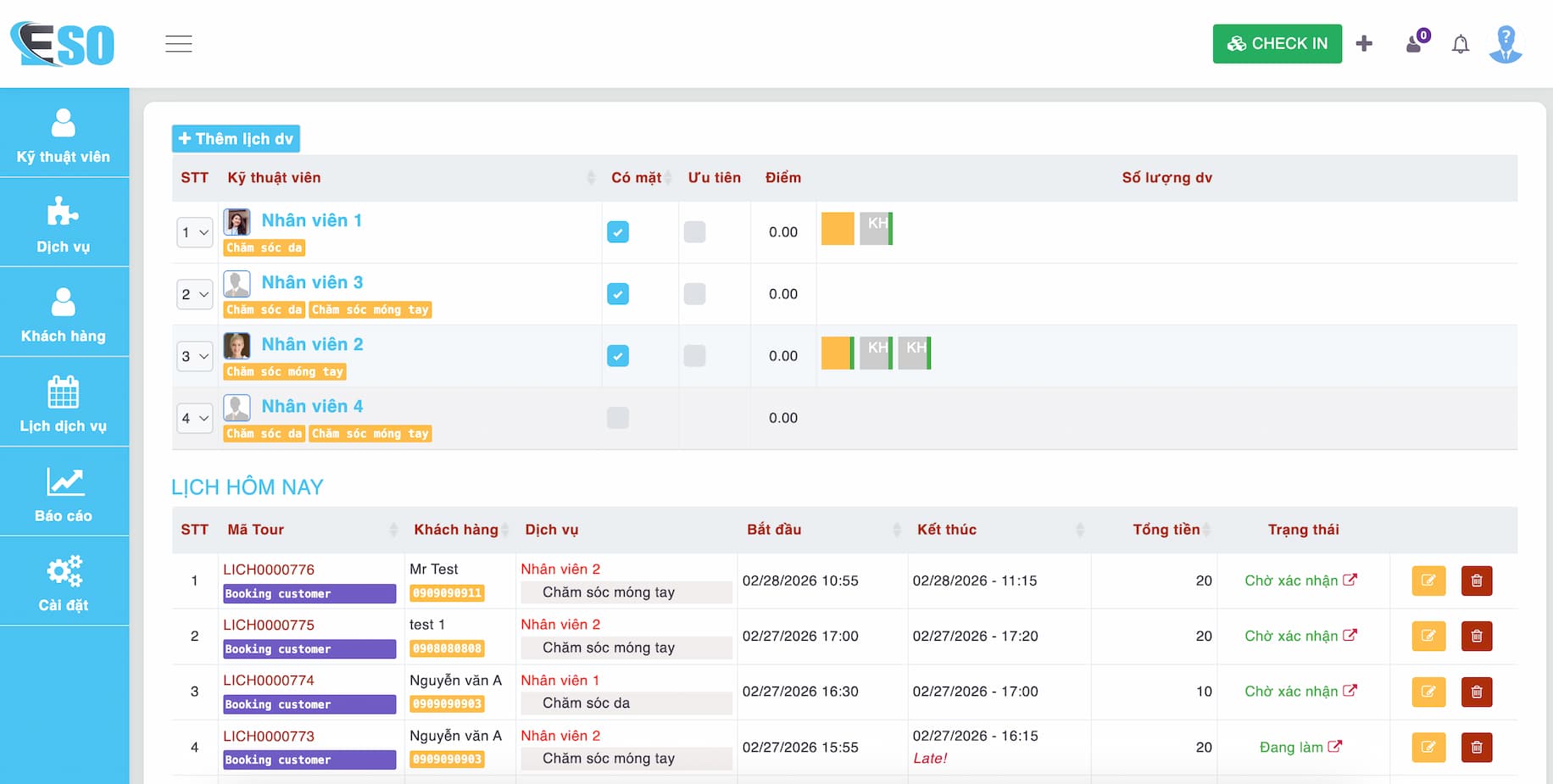Open the notification bell
1553x784 pixels.
1460,44
